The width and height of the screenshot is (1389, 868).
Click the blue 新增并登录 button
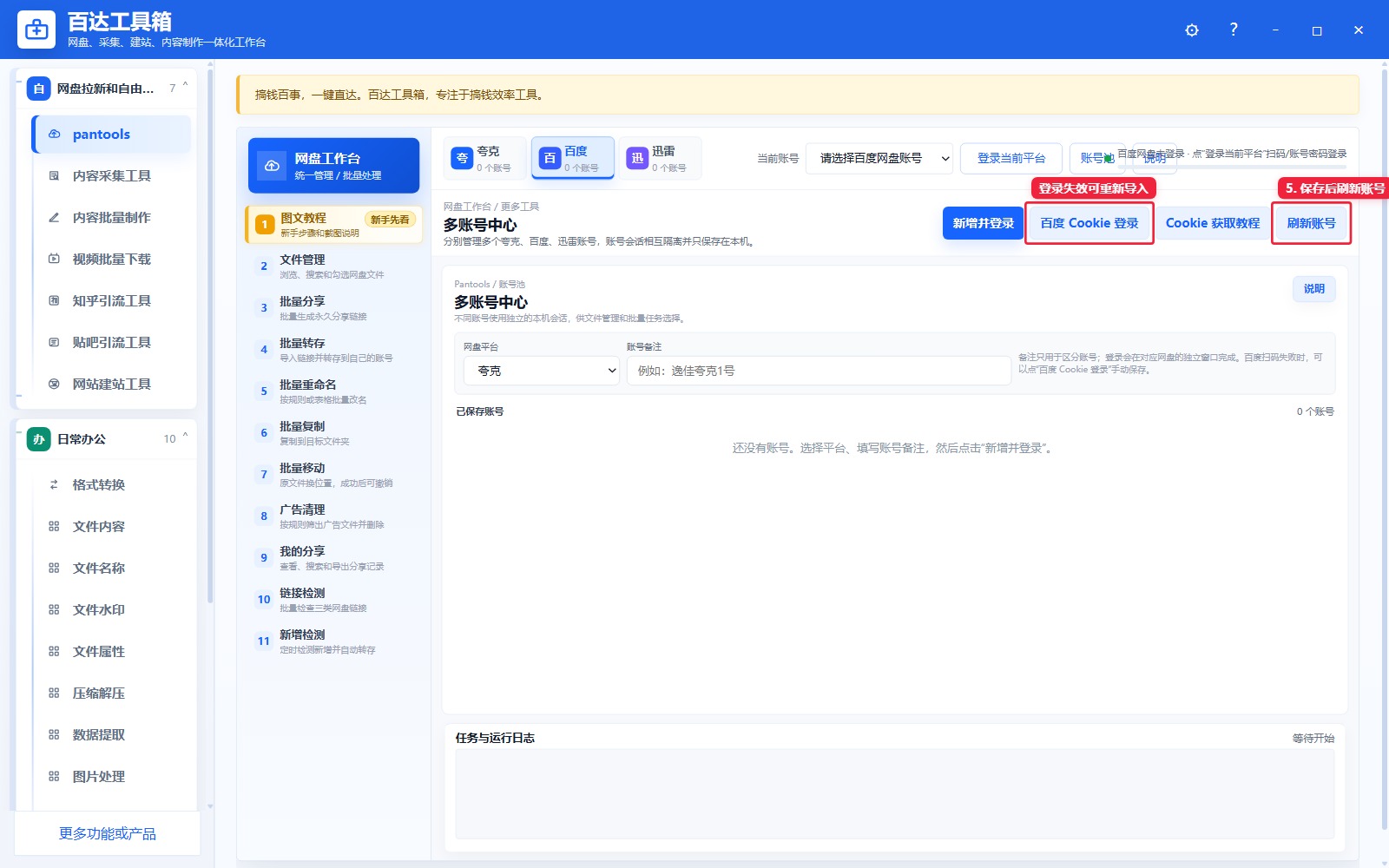pos(983,223)
